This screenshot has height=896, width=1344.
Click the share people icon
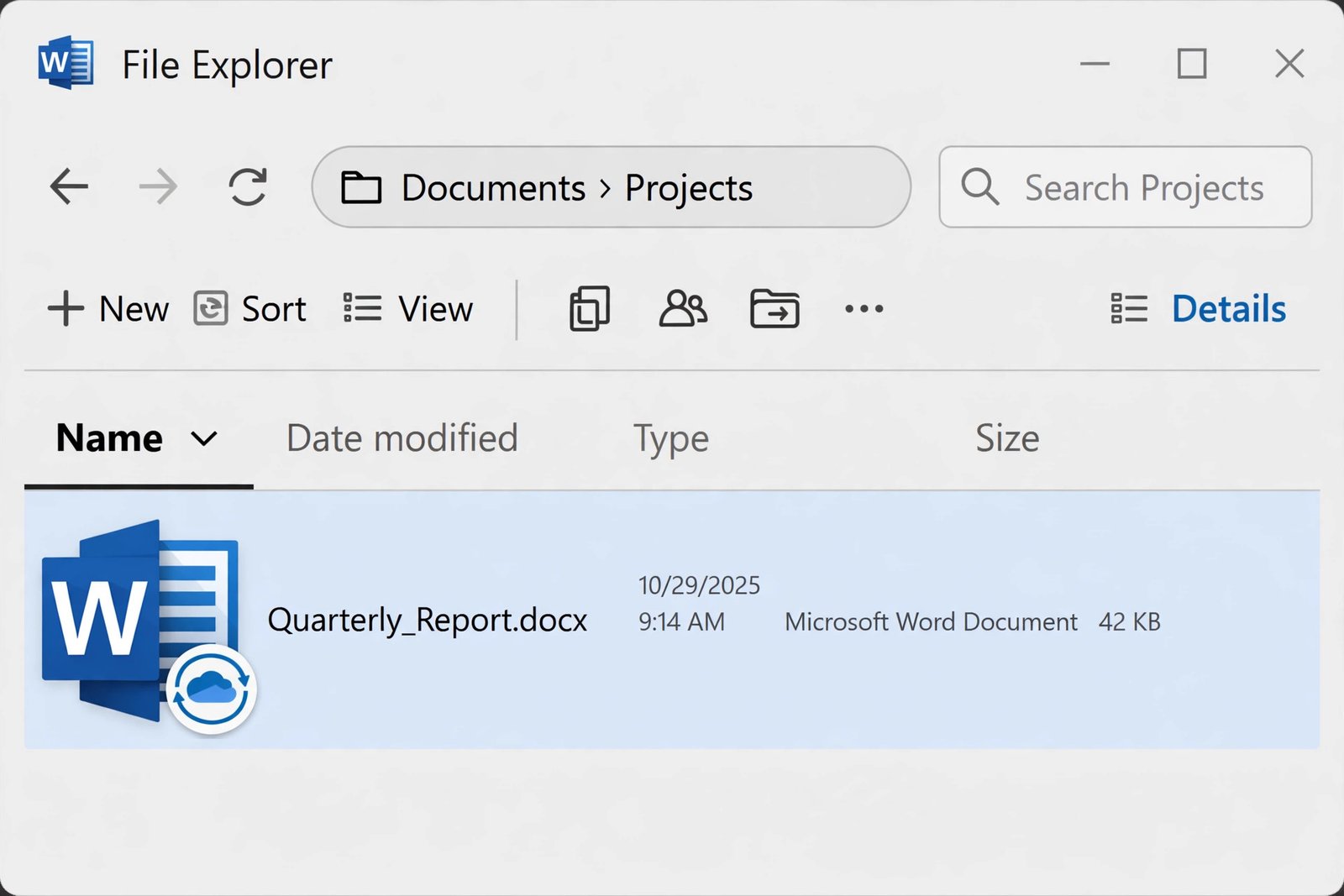click(683, 308)
